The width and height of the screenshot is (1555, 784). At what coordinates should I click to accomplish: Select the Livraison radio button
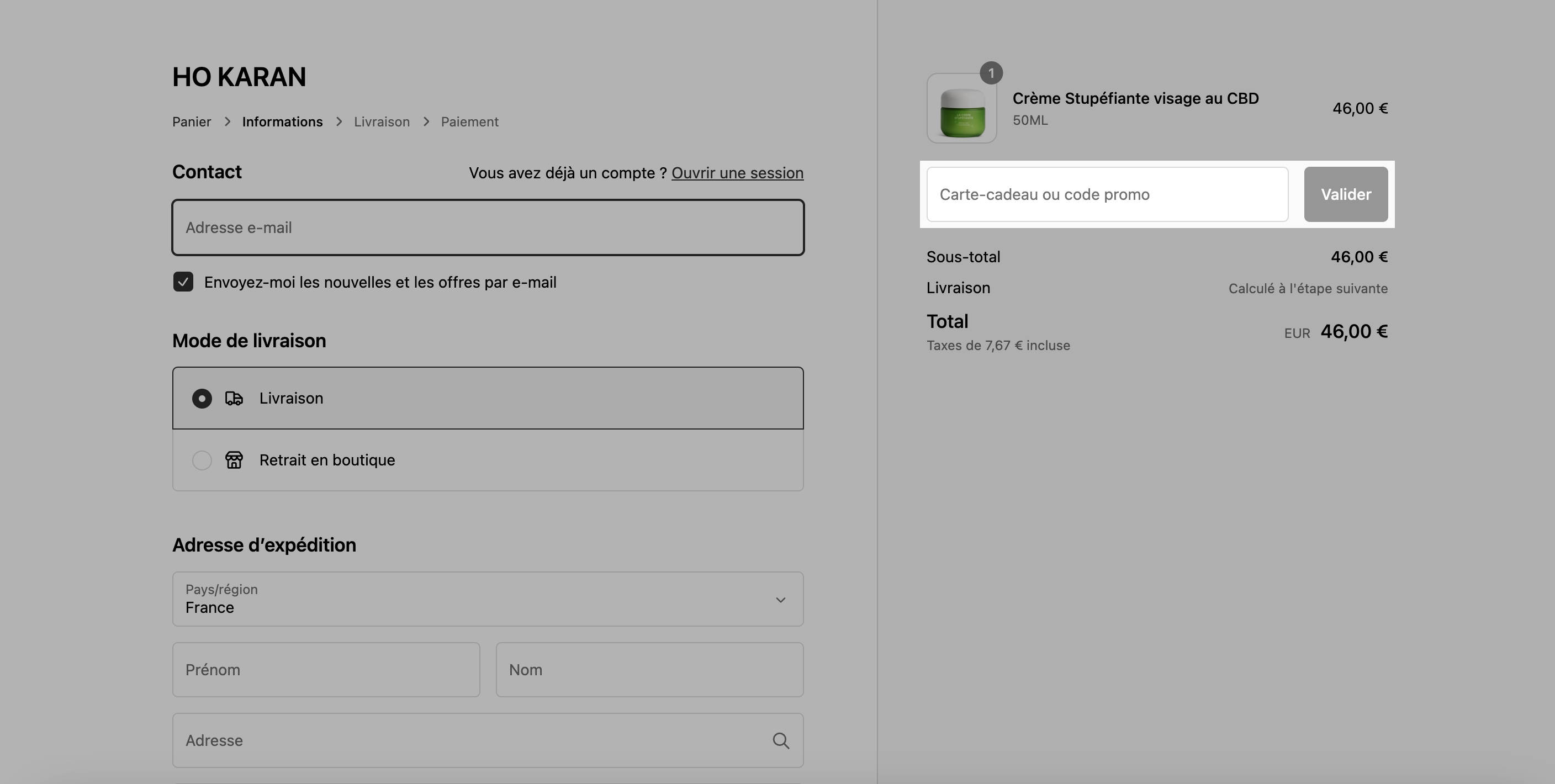pos(202,398)
